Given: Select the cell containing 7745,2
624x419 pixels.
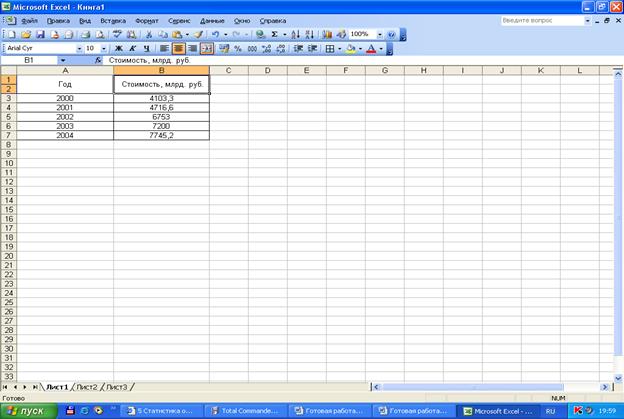Looking at the screenshot, I should [x=161, y=135].
